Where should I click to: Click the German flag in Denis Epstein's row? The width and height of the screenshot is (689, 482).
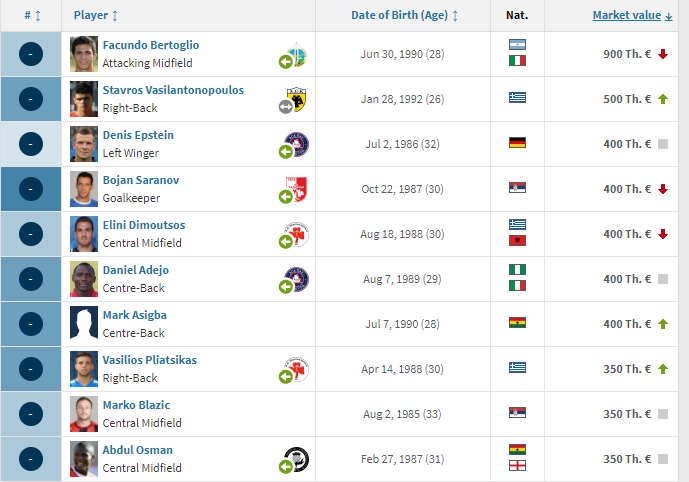point(517,143)
